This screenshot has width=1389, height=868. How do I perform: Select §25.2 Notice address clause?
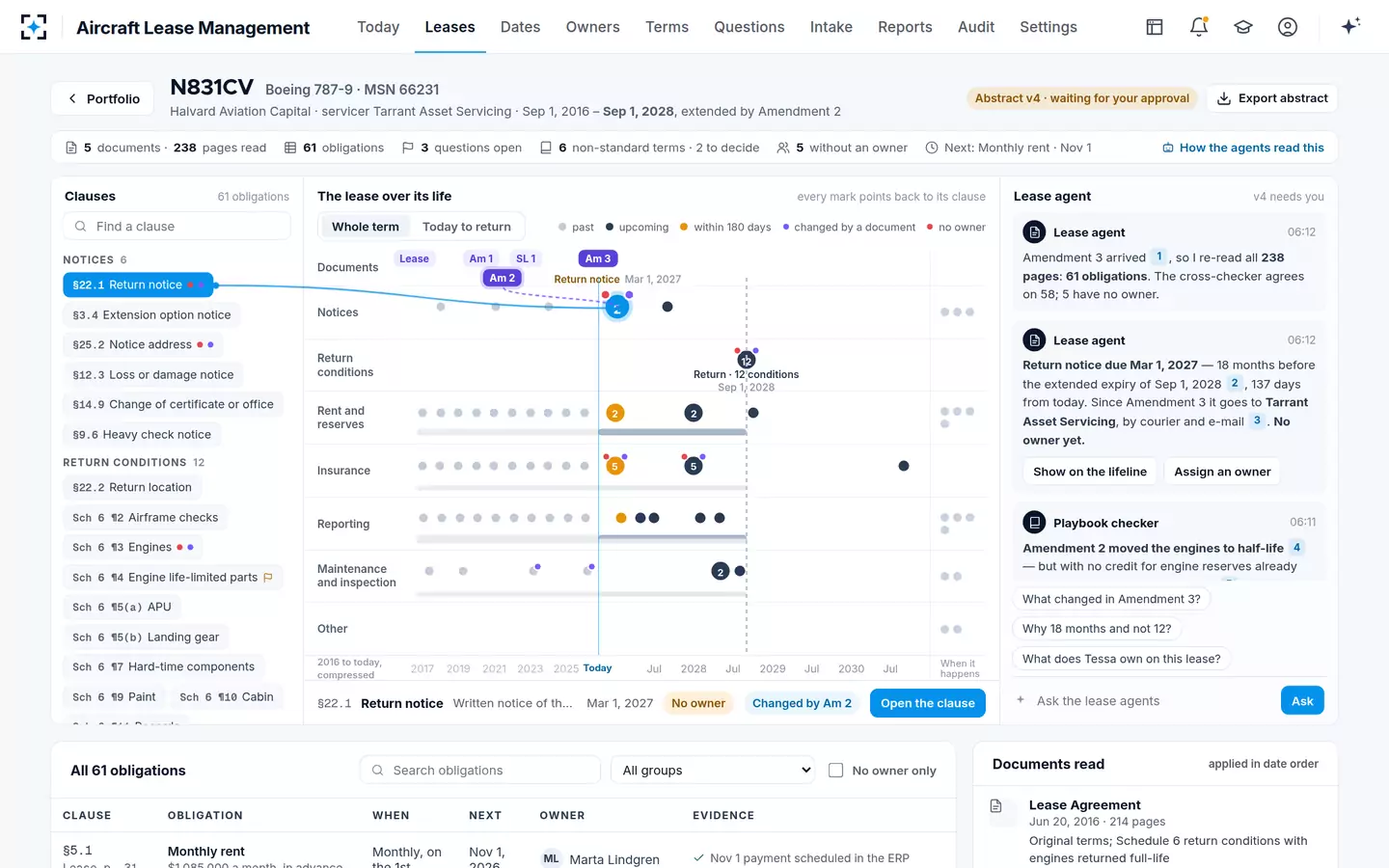[143, 344]
